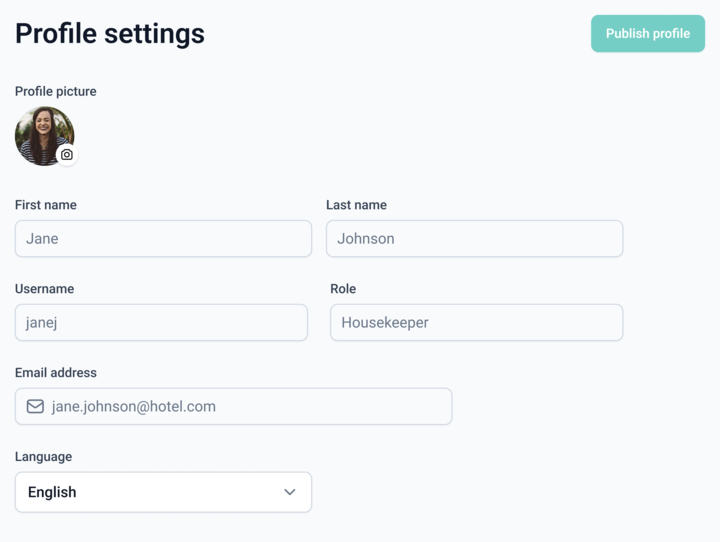
Task: Focus the Username field showing janej
Action: click(161, 323)
